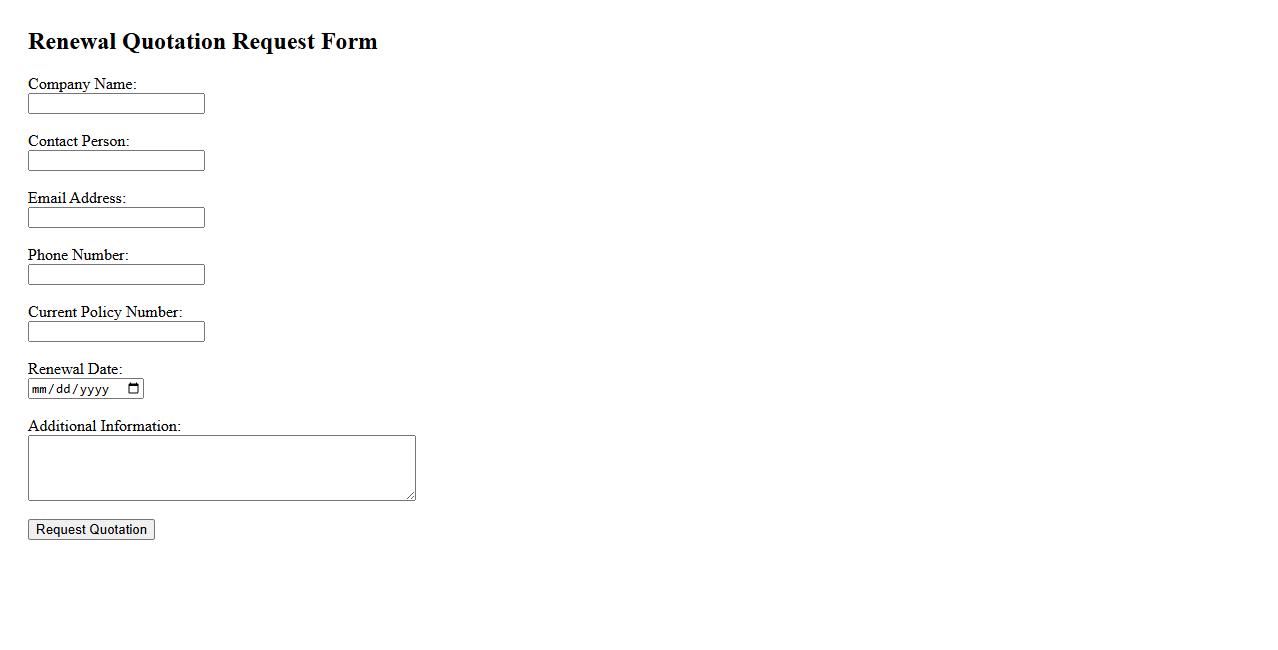Focus the Contact Person input box

(x=116, y=161)
